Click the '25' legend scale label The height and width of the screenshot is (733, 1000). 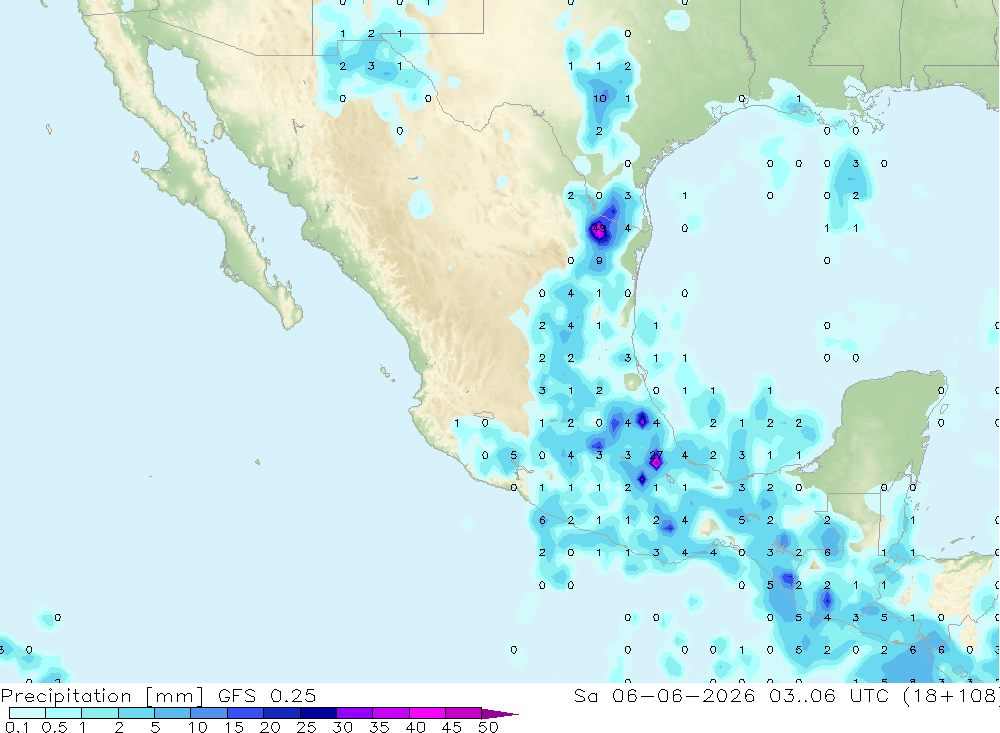pyautogui.click(x=307, y=727)
